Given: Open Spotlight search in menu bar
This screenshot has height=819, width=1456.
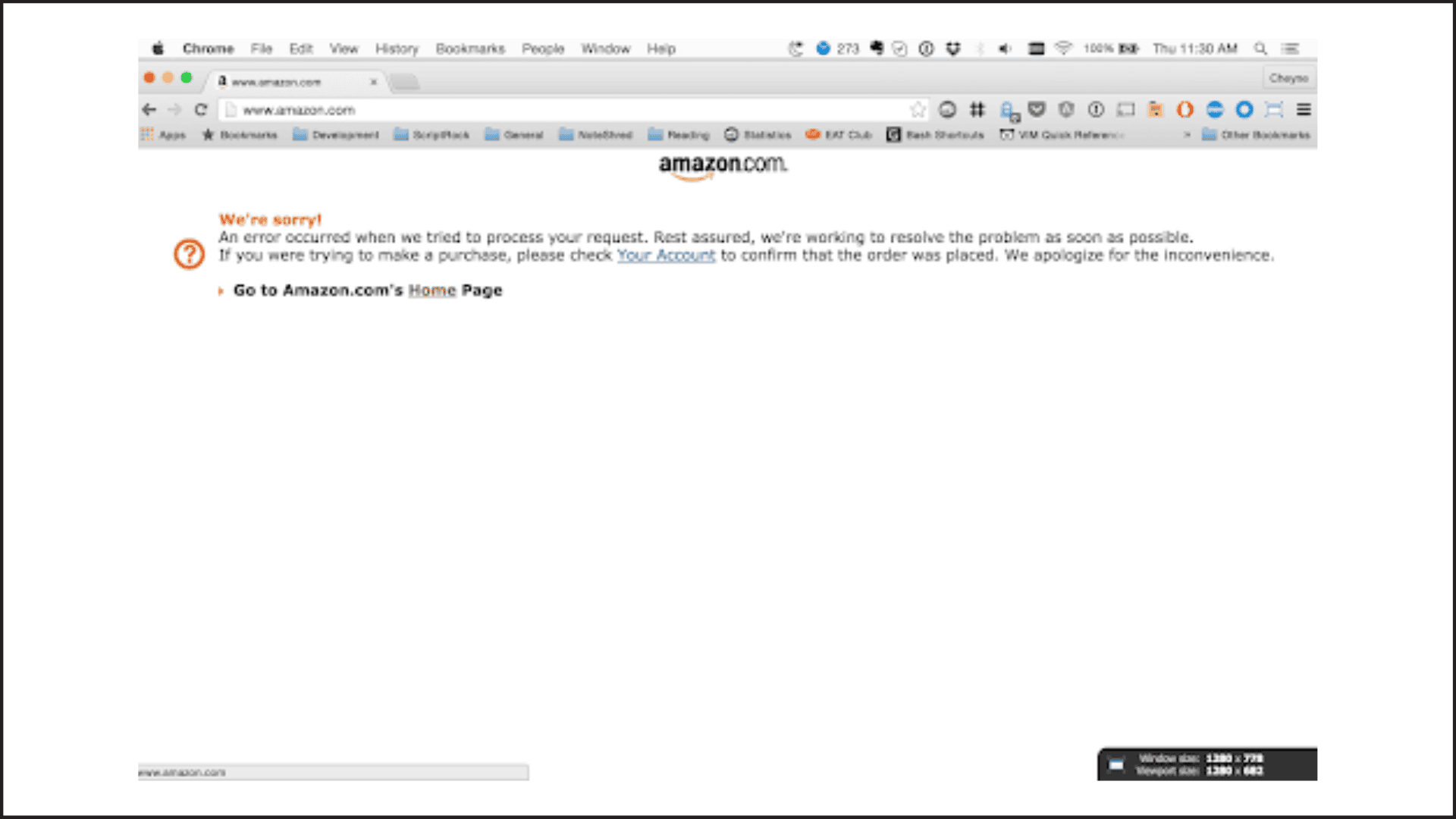Looking at the screenshot, I should [x=1260, y=49].
